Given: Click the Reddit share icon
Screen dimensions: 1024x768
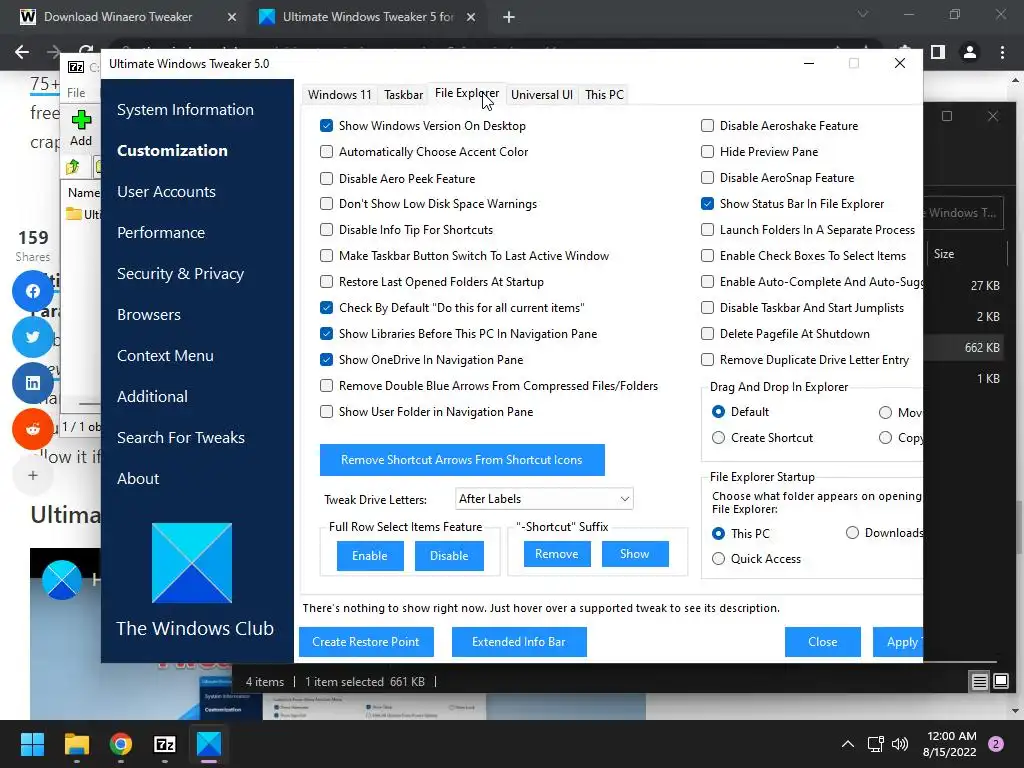Looking at the screenshot, I should 33,428.
